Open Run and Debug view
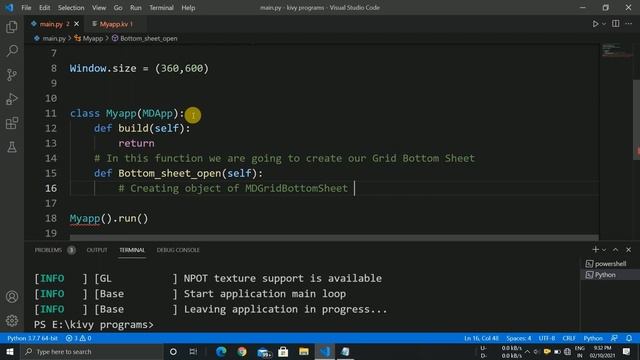 point(12,99)
